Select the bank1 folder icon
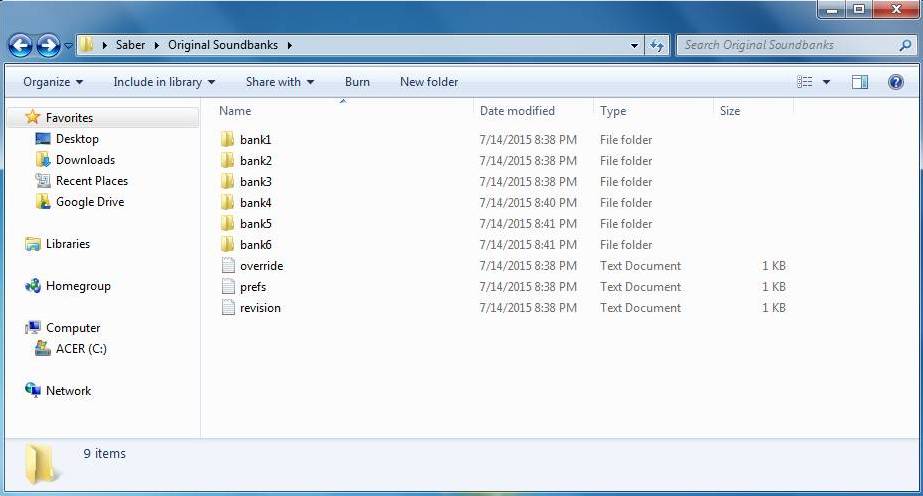Viewport: 923px width, 496px height. tap(228, 139)
